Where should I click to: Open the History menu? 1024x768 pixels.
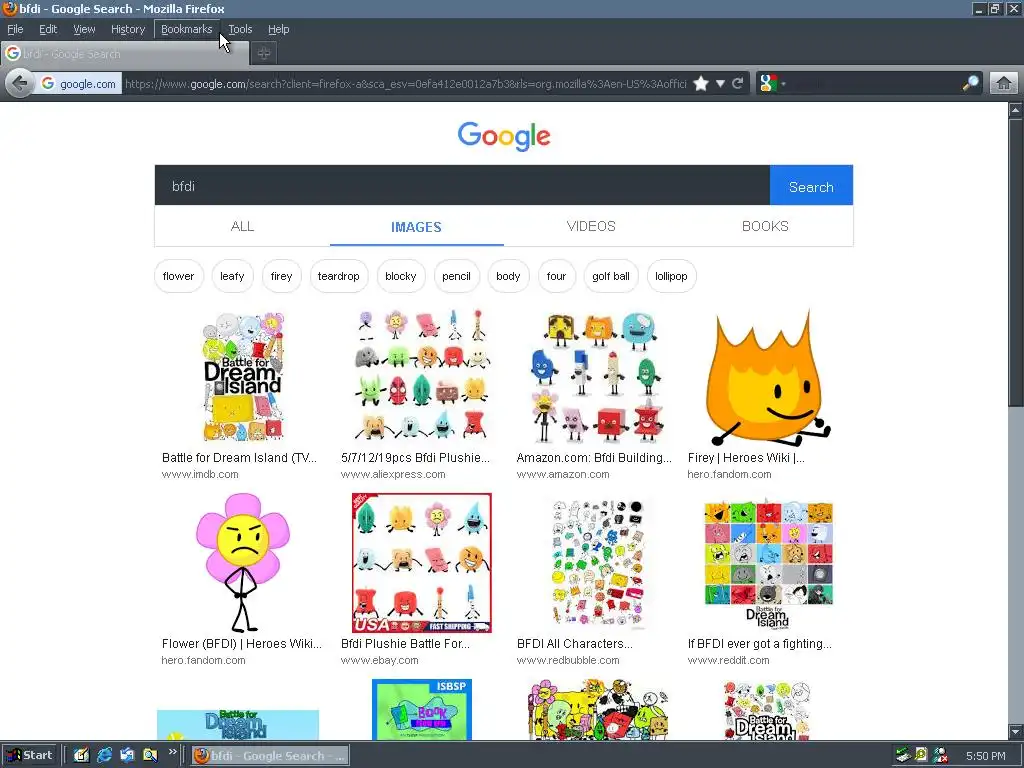(127, 29)
